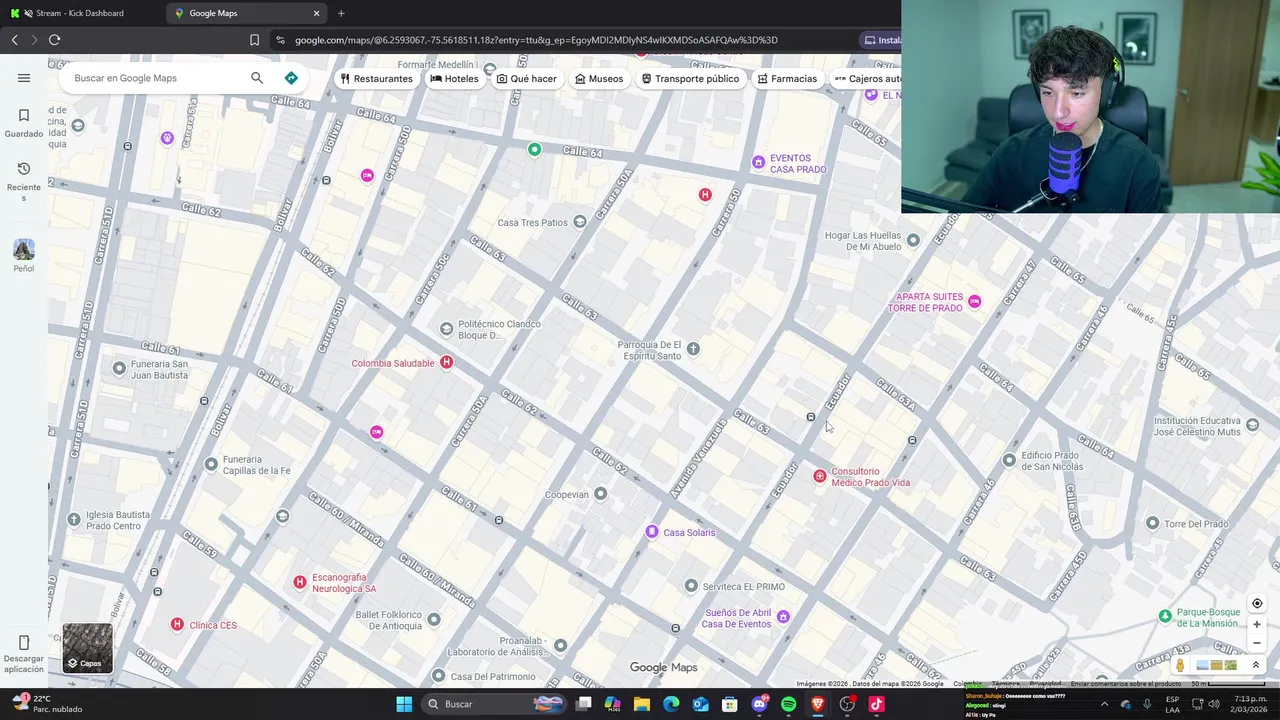Click the Clínica CES marker

click(x=177, y=624)
